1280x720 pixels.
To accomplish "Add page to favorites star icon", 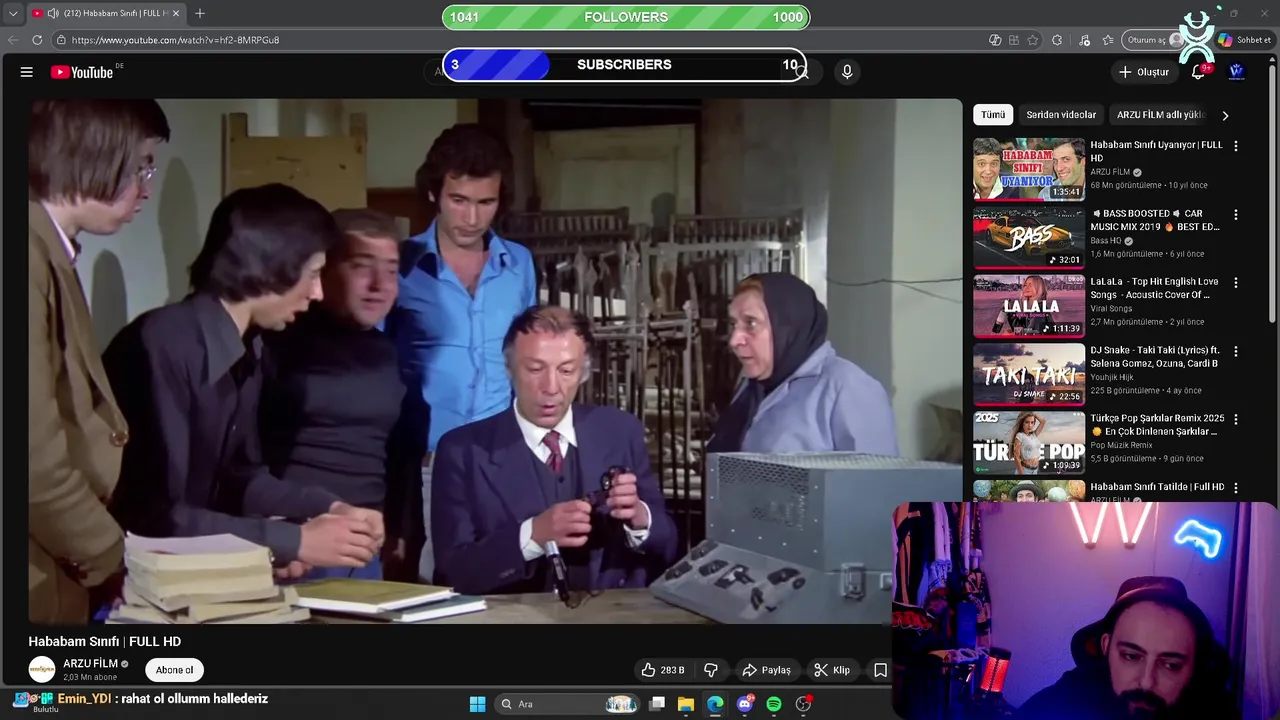I will (x=1033, y=40).
